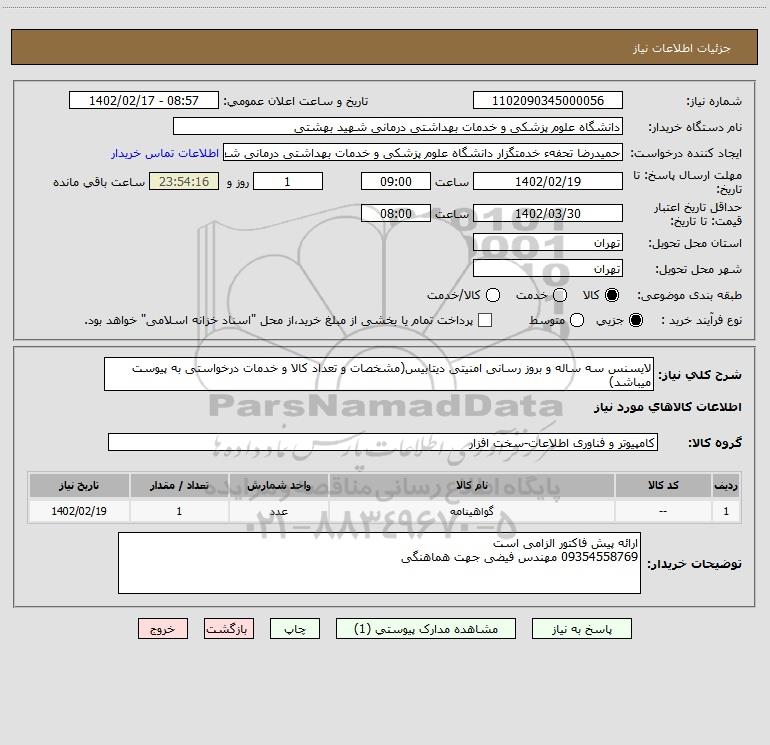
Task: Select the متوسط purchase type radio
Action: [577, 320]
